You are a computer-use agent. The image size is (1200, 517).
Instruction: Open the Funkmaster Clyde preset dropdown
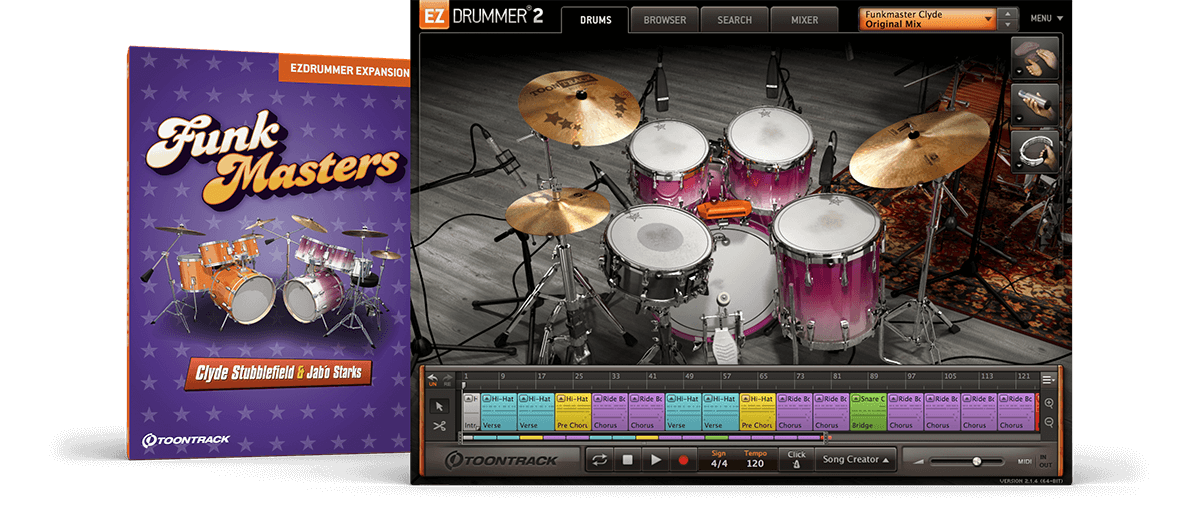pyautogui.click(x=927, y=19)
